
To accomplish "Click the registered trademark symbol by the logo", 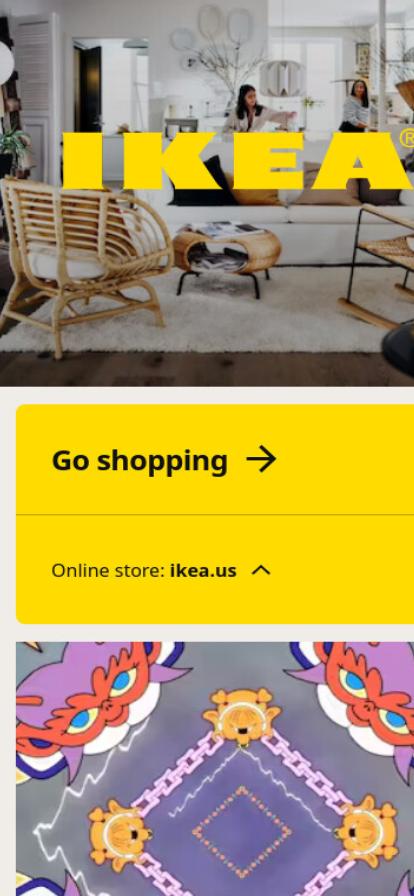I will point(407,139).
